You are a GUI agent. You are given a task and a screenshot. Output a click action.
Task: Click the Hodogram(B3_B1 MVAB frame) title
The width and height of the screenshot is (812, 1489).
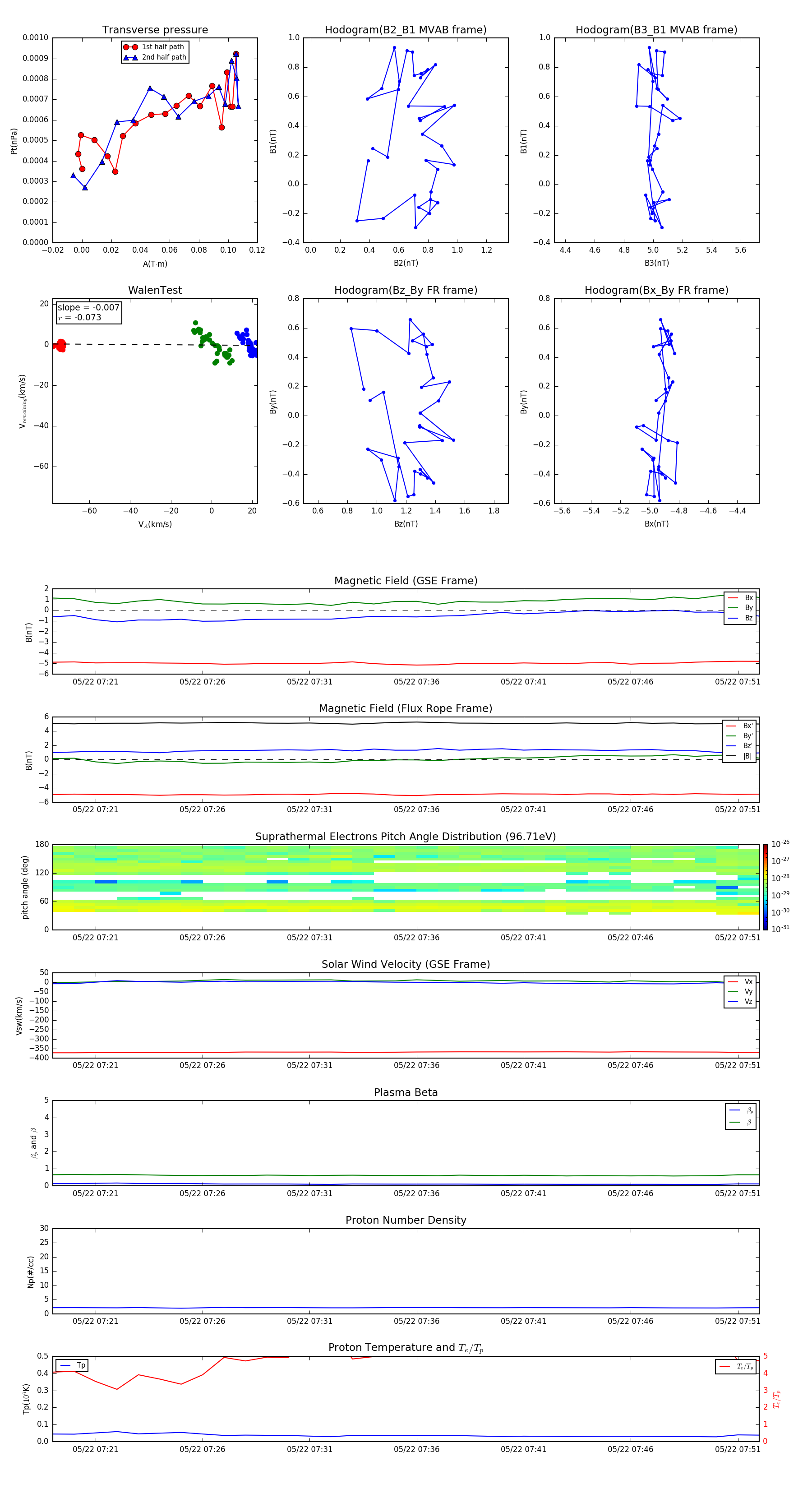[x=656, y=30]
